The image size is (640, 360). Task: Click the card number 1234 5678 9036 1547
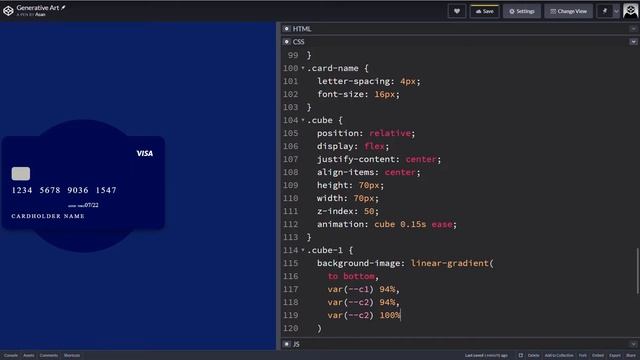pos(64,190)
